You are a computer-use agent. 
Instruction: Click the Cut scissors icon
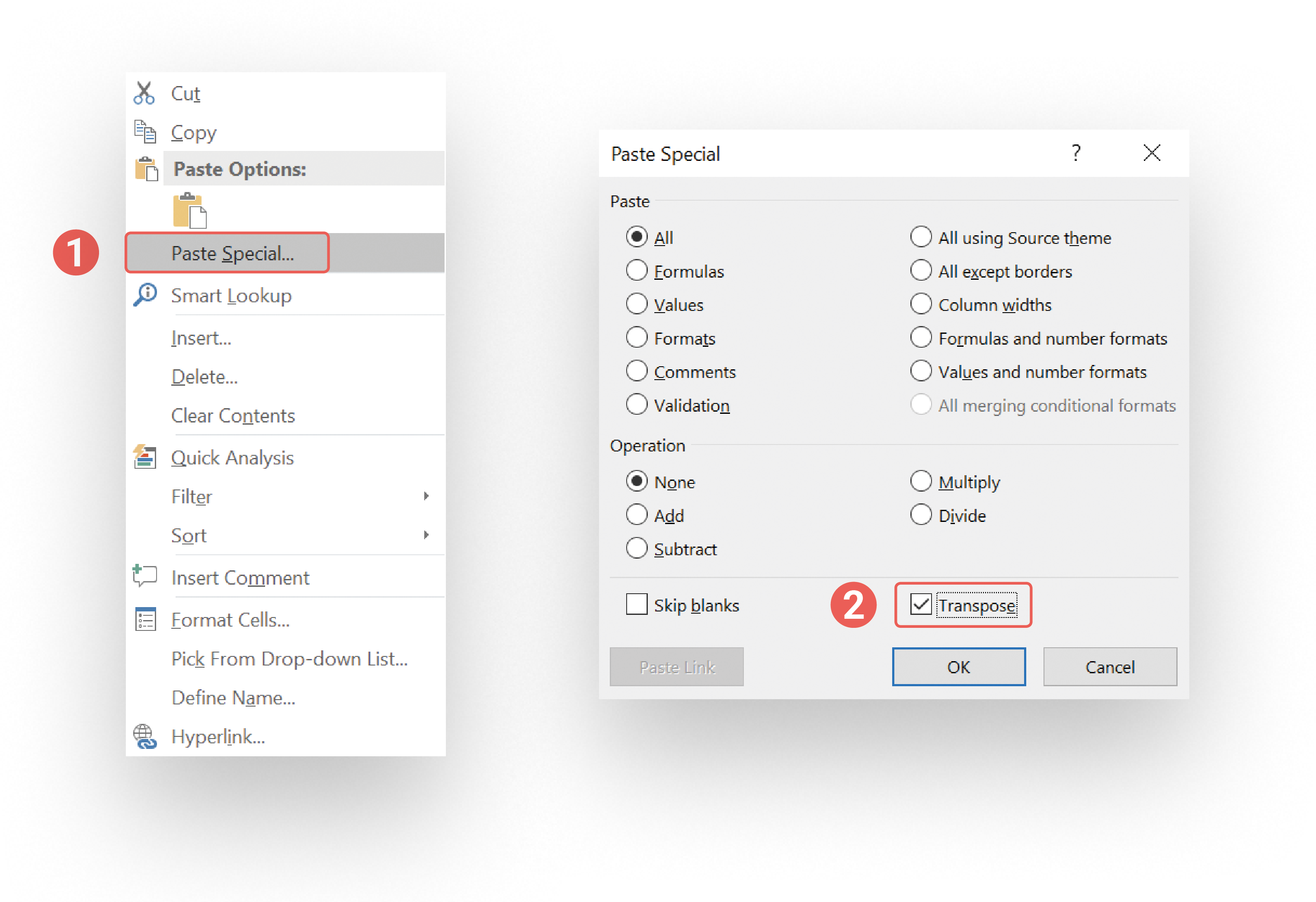point(144,93)
